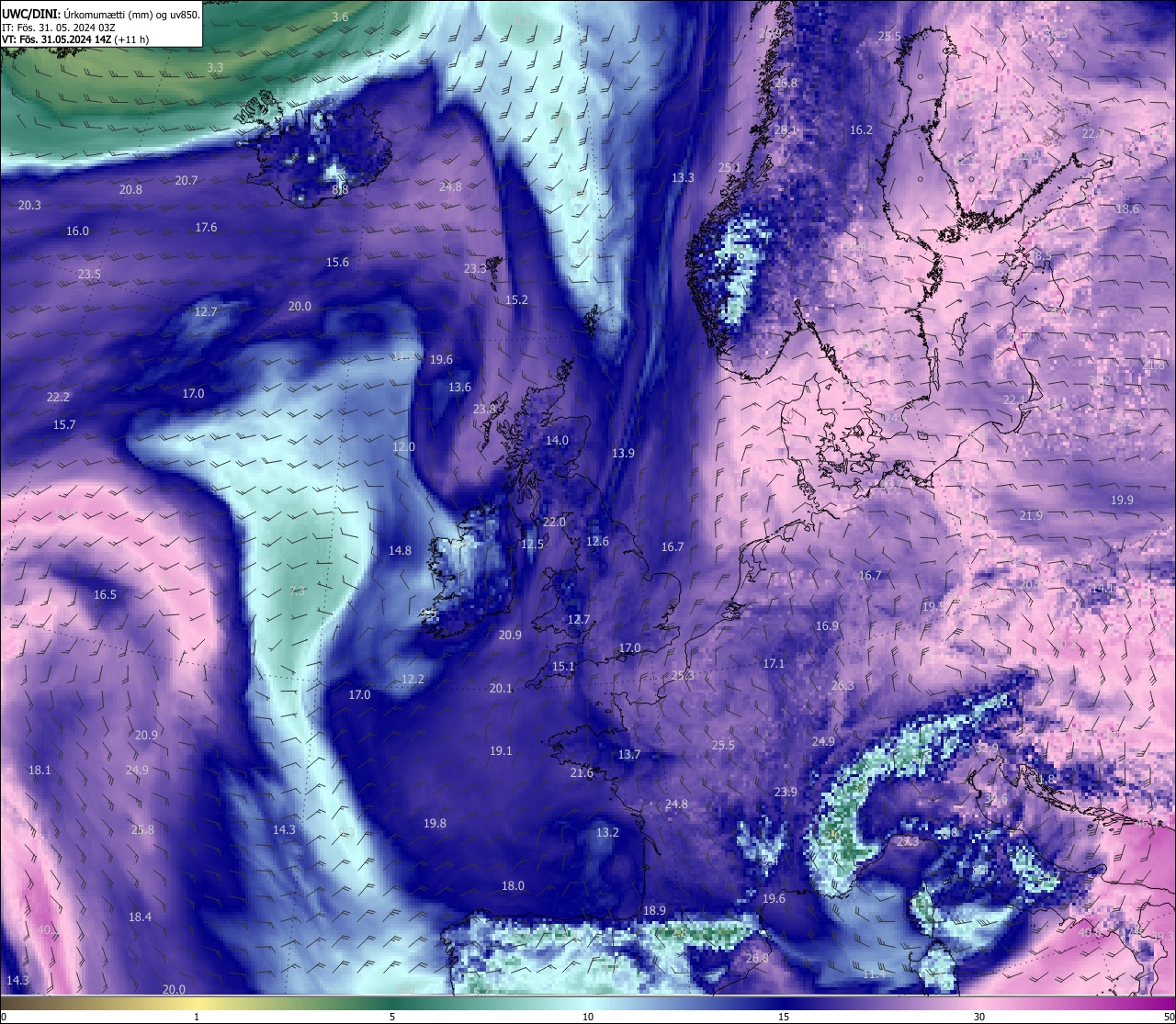Click the 3.3 value in the green band
1176x1024 pixels.
(215, 67)
